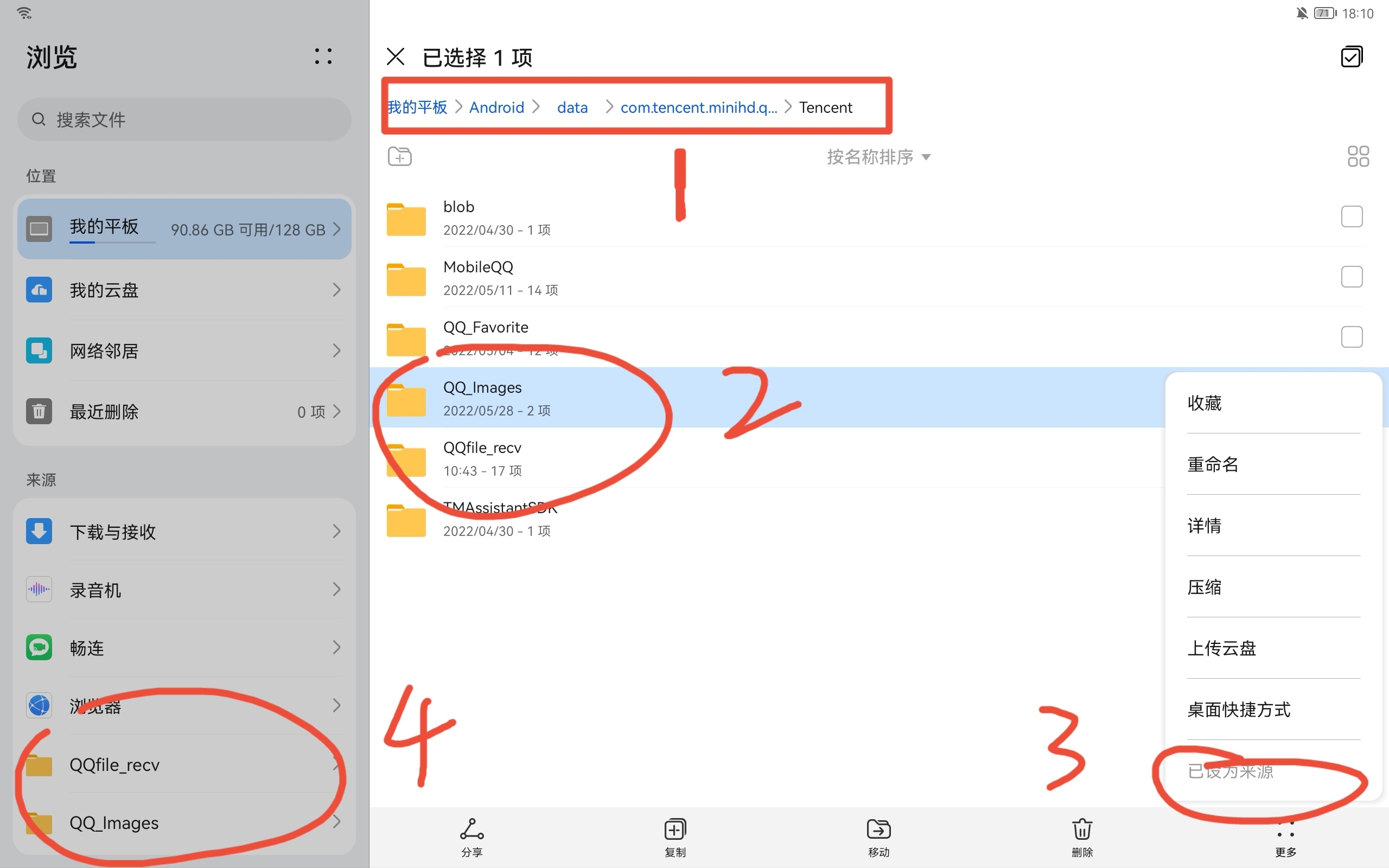Open the blob folder icon

tap(406, 219)
